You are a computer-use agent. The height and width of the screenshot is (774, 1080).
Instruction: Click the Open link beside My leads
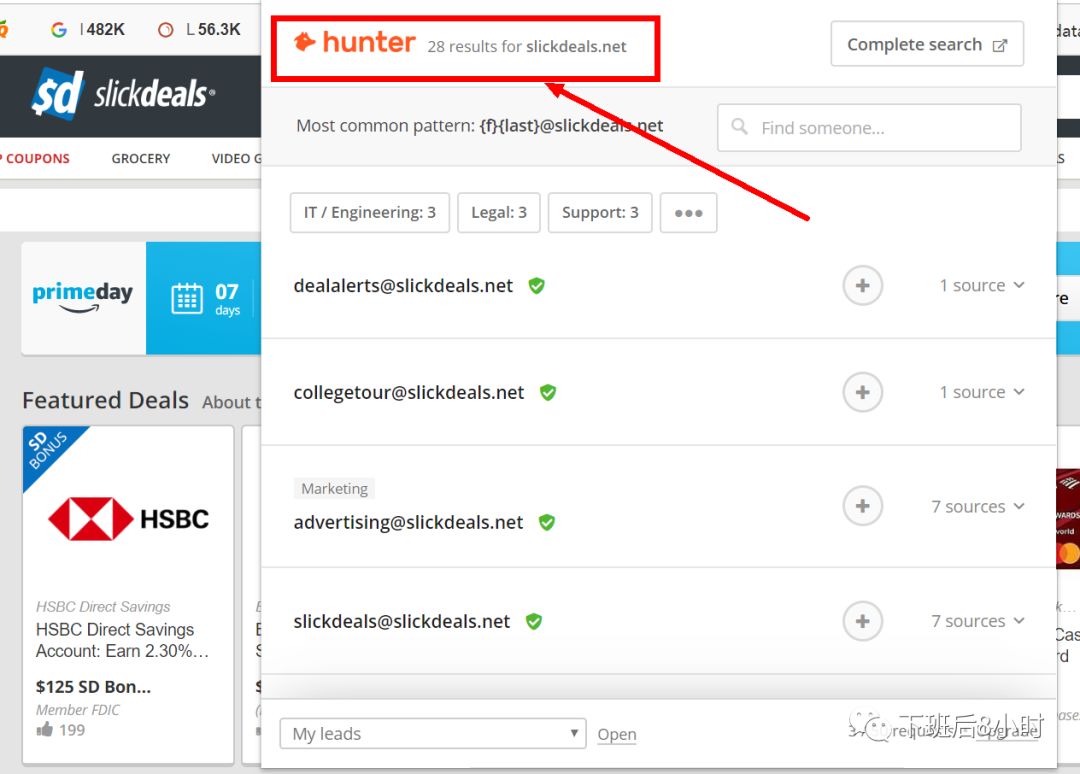click(x=616, y=734)
